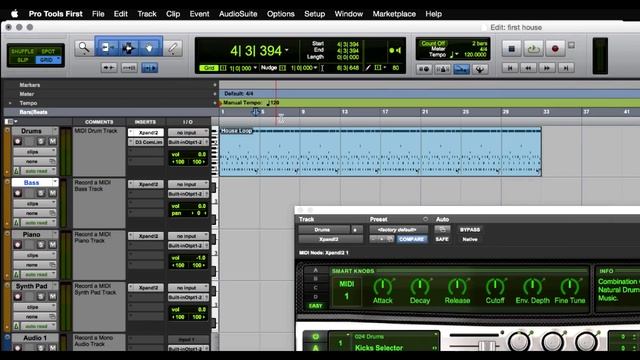640x360 pixels.
Task: Open plugin window Track selector 'Drums'
Action: [324, 230]
